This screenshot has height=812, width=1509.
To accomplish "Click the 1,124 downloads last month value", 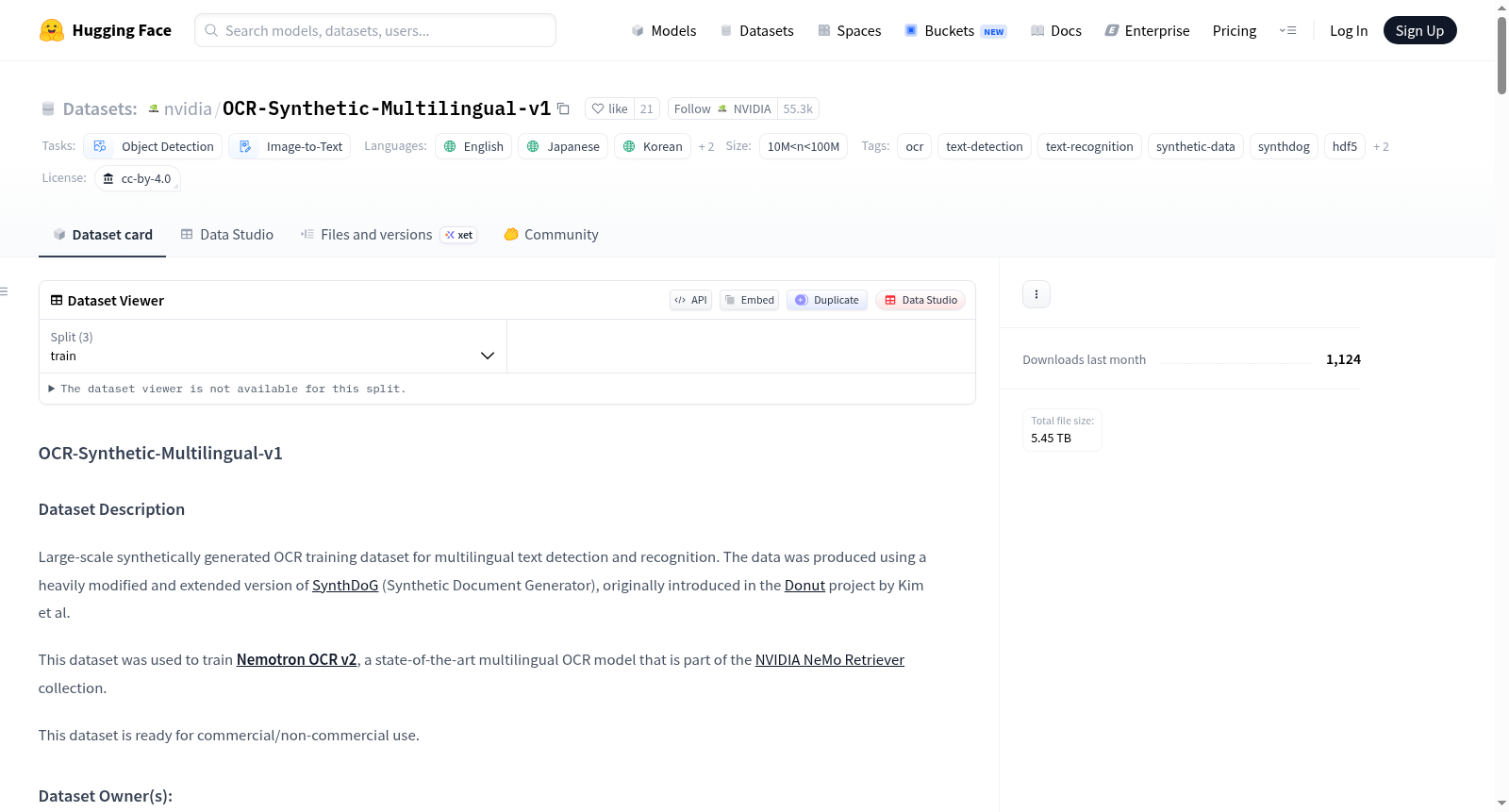I will [x=1343, y=359].
